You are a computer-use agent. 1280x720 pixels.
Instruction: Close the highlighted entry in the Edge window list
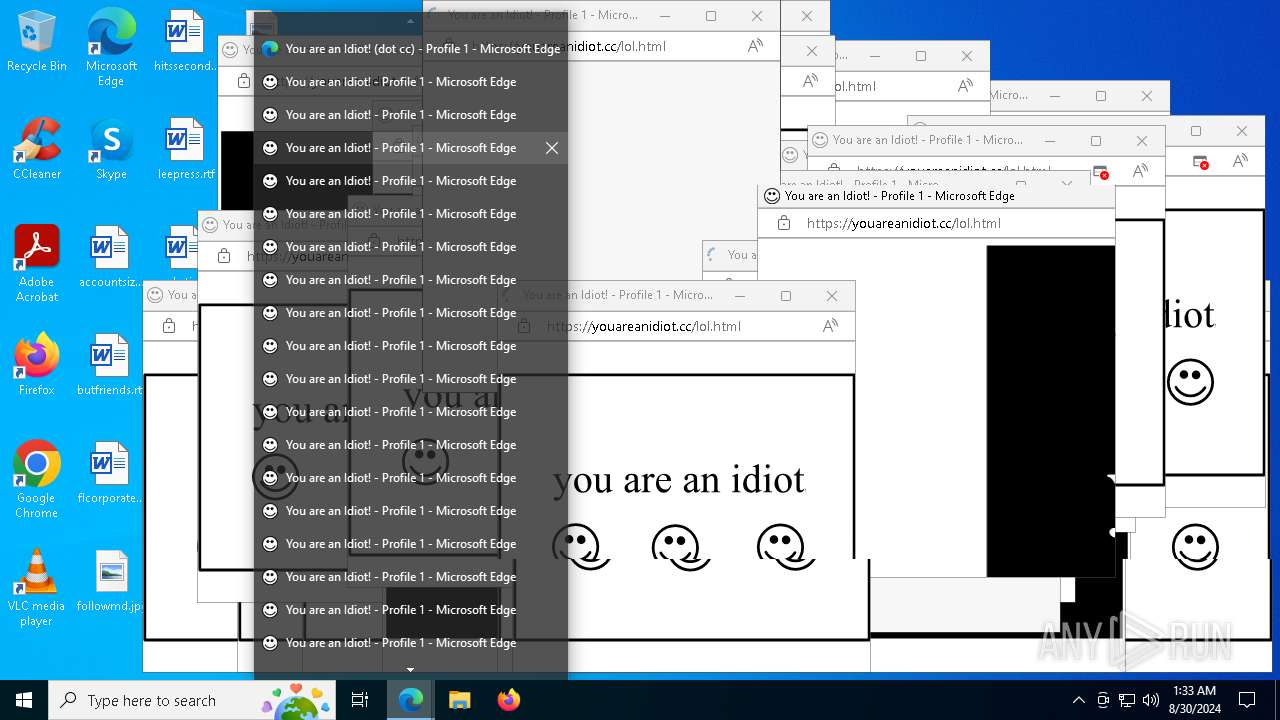(x=552, y=148)
